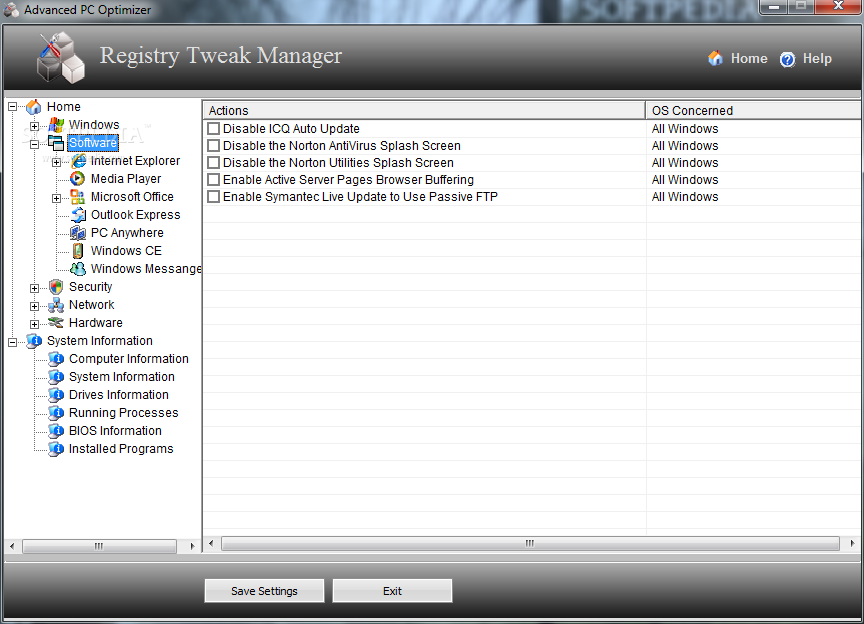Expand the Internet Explorer node

click(56, 163)
